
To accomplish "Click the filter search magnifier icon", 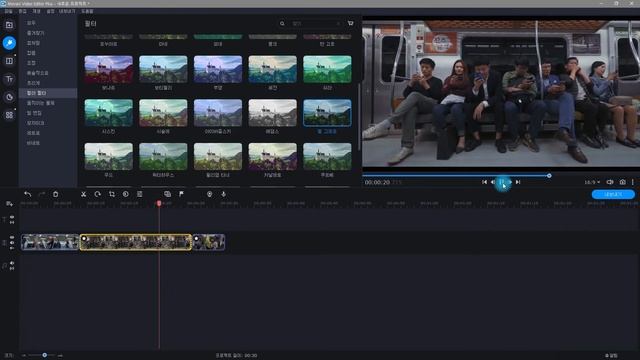I will (282, 24).
